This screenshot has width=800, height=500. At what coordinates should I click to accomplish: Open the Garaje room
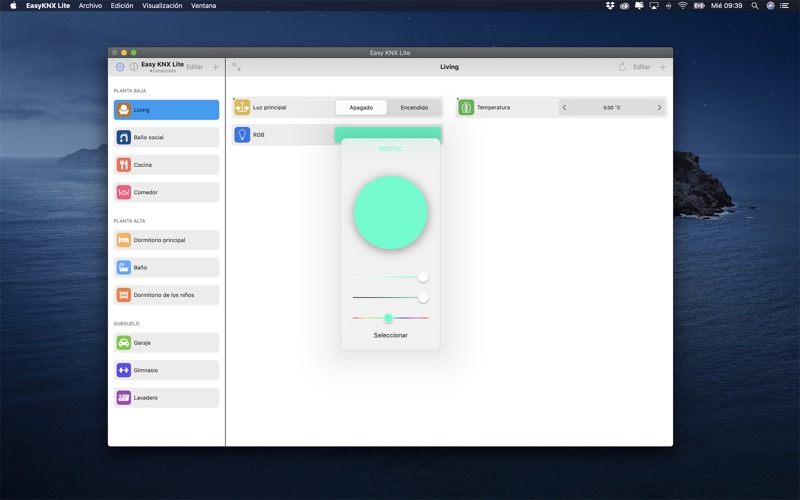166,343
